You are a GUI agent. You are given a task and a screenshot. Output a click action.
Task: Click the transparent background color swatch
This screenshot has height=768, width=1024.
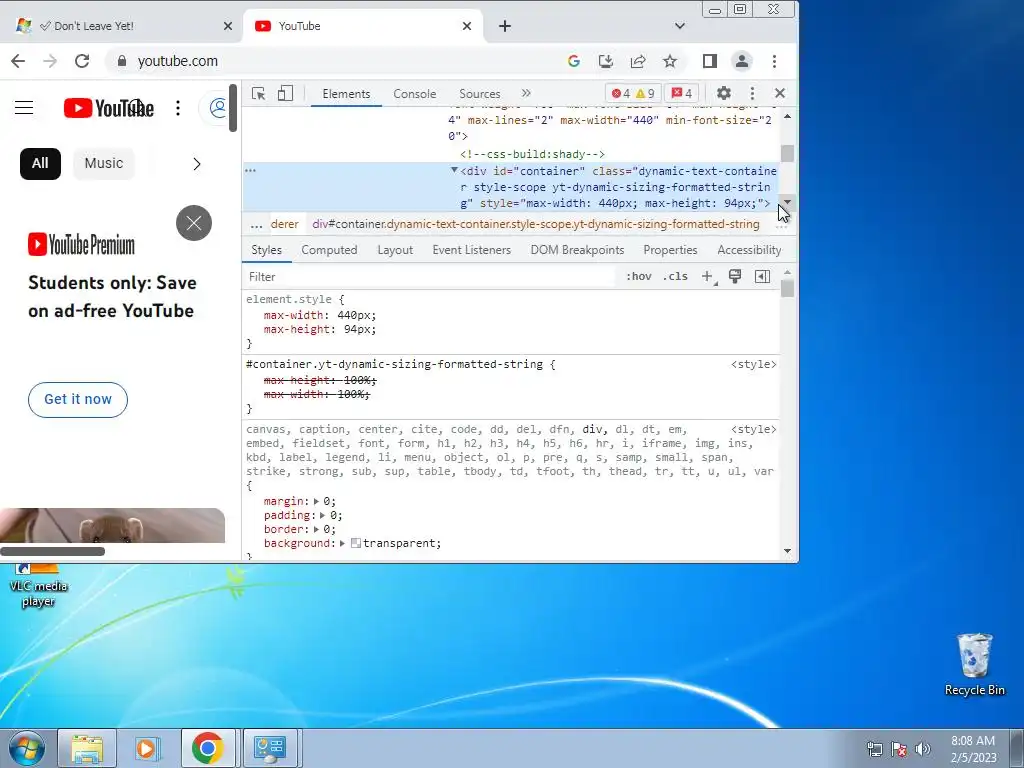pyautogui.click(x=356, y=543)
